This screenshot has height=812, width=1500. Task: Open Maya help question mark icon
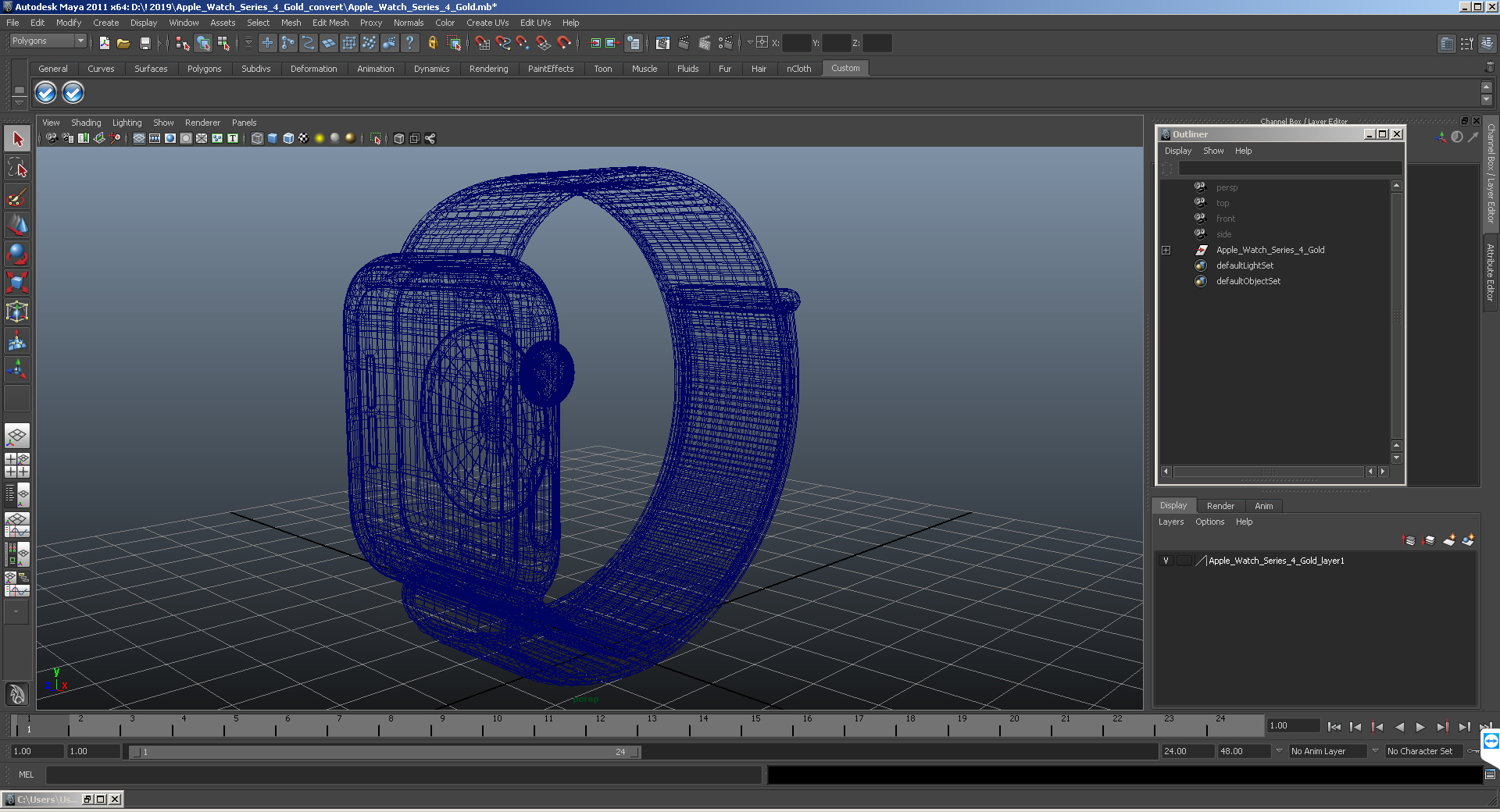point(409,43)
